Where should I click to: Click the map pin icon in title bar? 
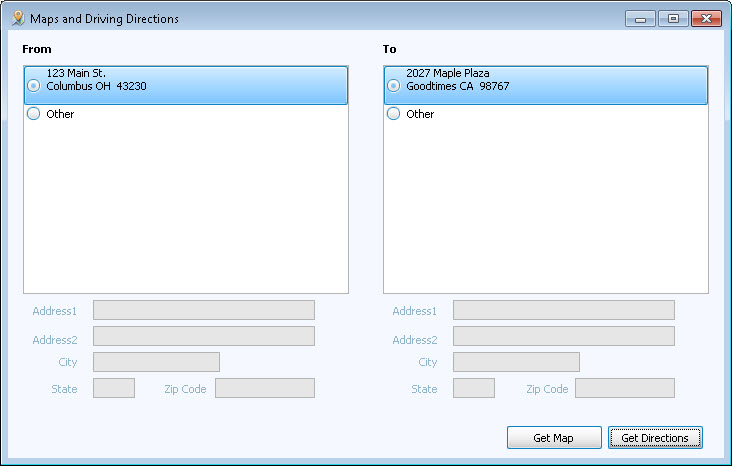[x=17, y=18]
